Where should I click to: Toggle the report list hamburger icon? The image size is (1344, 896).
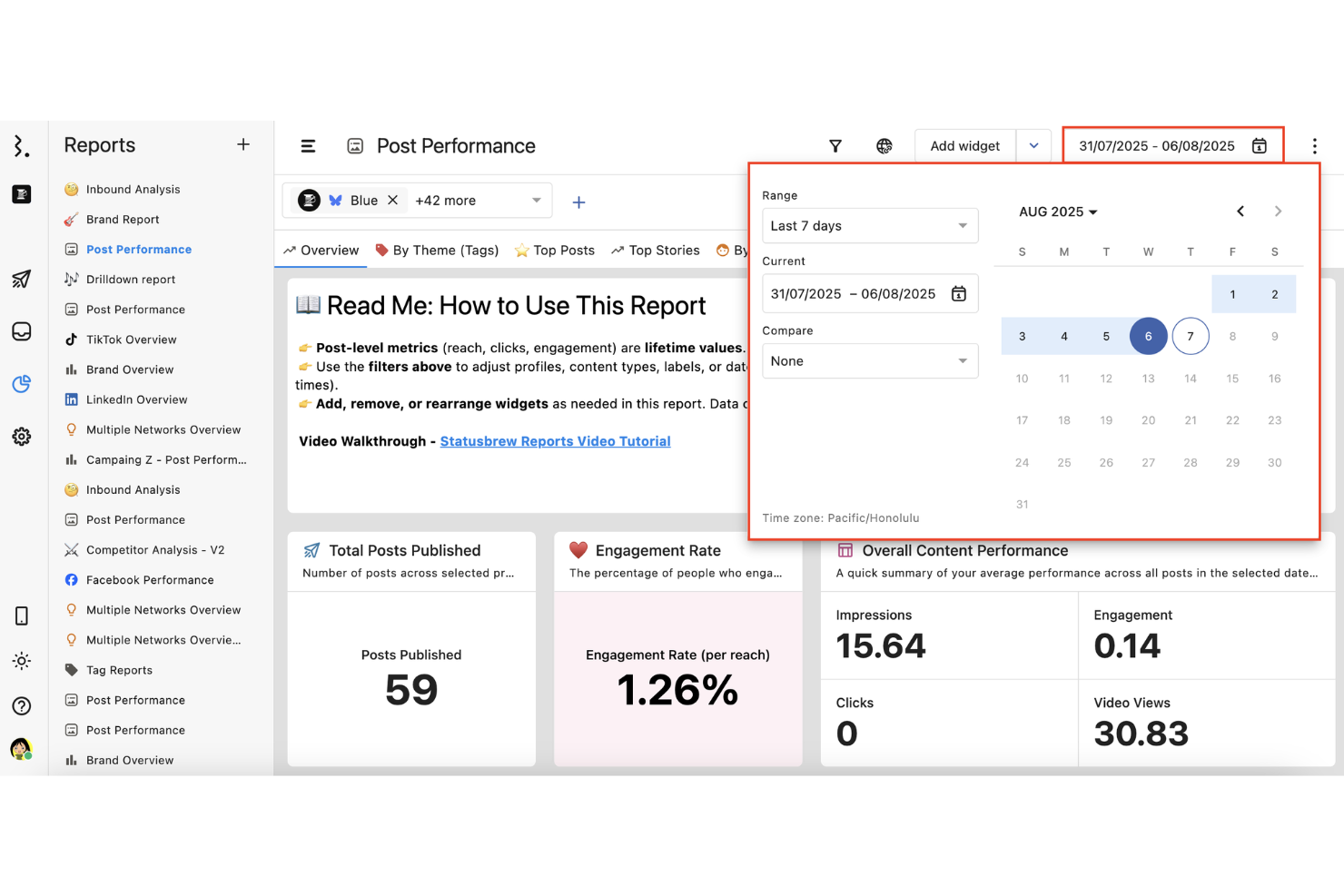coord(308,146)
